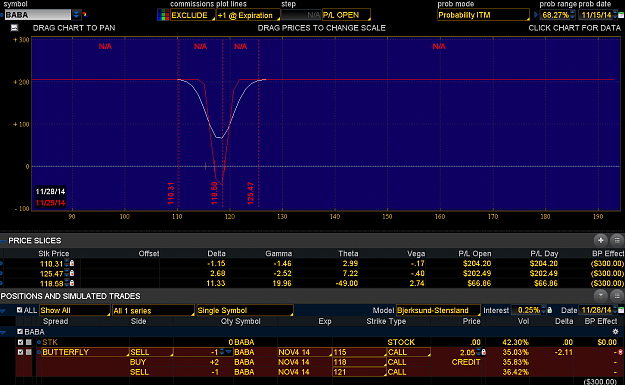Toggle the lock on the 110.31 slice
625x385 pixels.
[72, 263]
